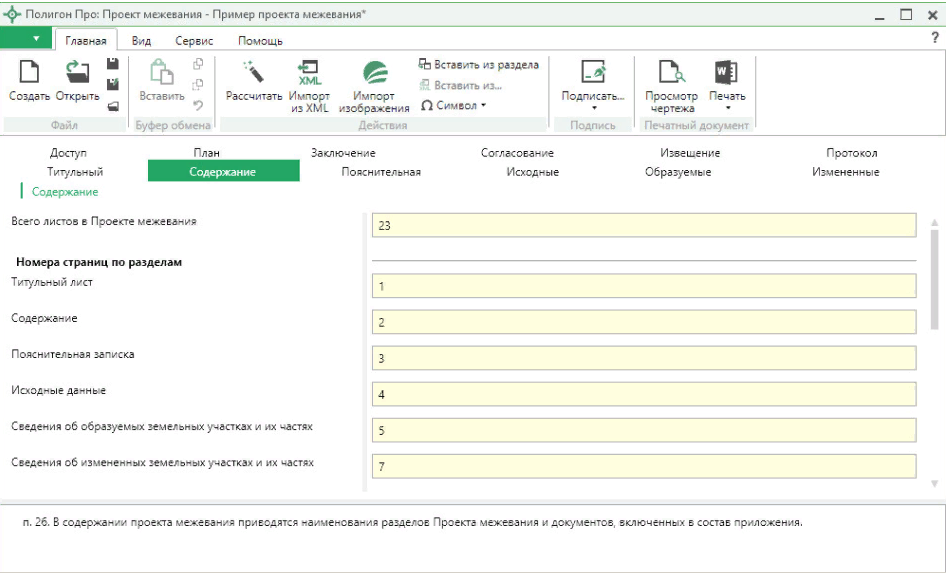Click the Всего листов field containing 23
The height and width of the screenshot is (573, 946).
coord(643,226)
